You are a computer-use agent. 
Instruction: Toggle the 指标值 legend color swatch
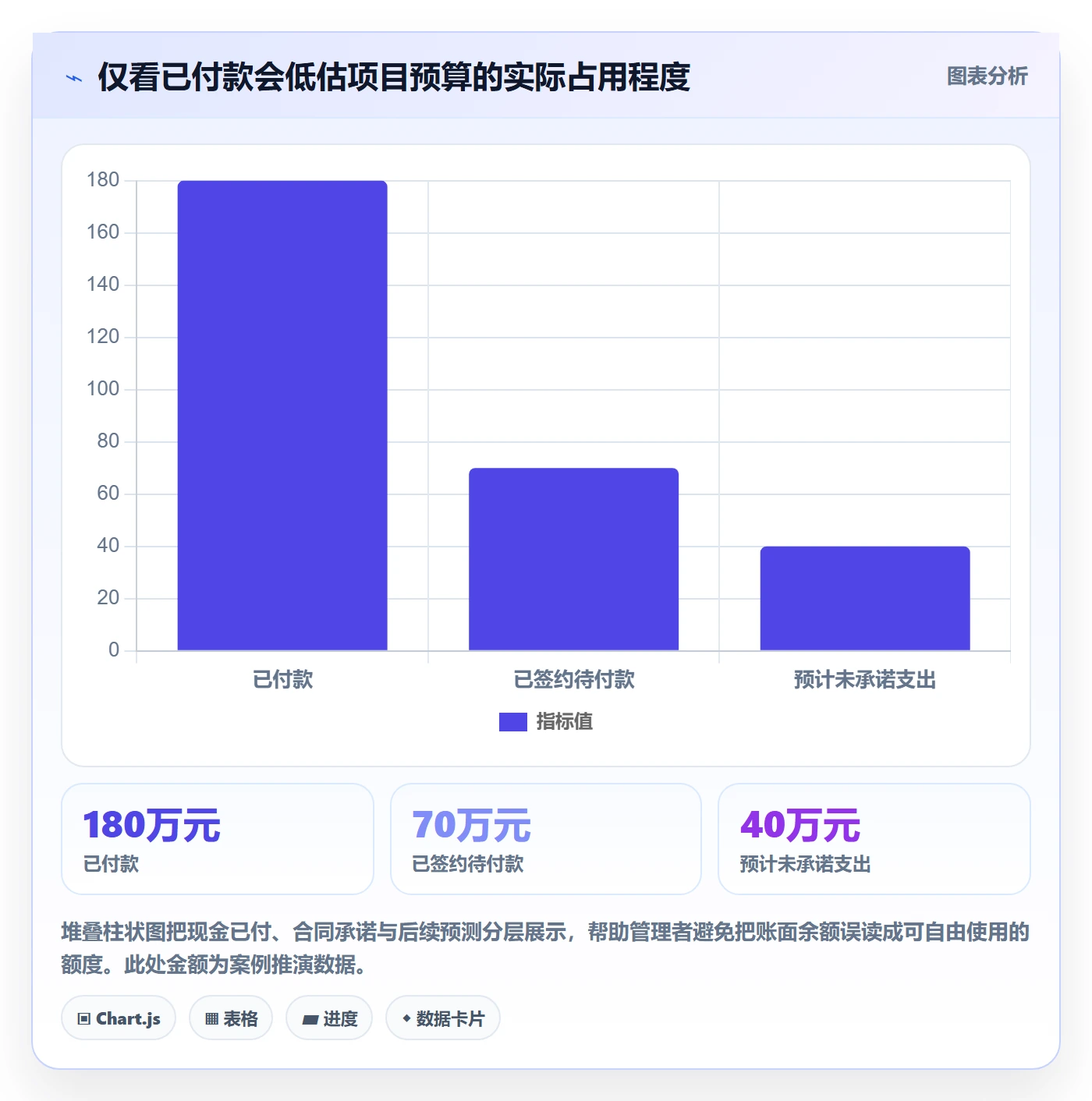[513, 722]
